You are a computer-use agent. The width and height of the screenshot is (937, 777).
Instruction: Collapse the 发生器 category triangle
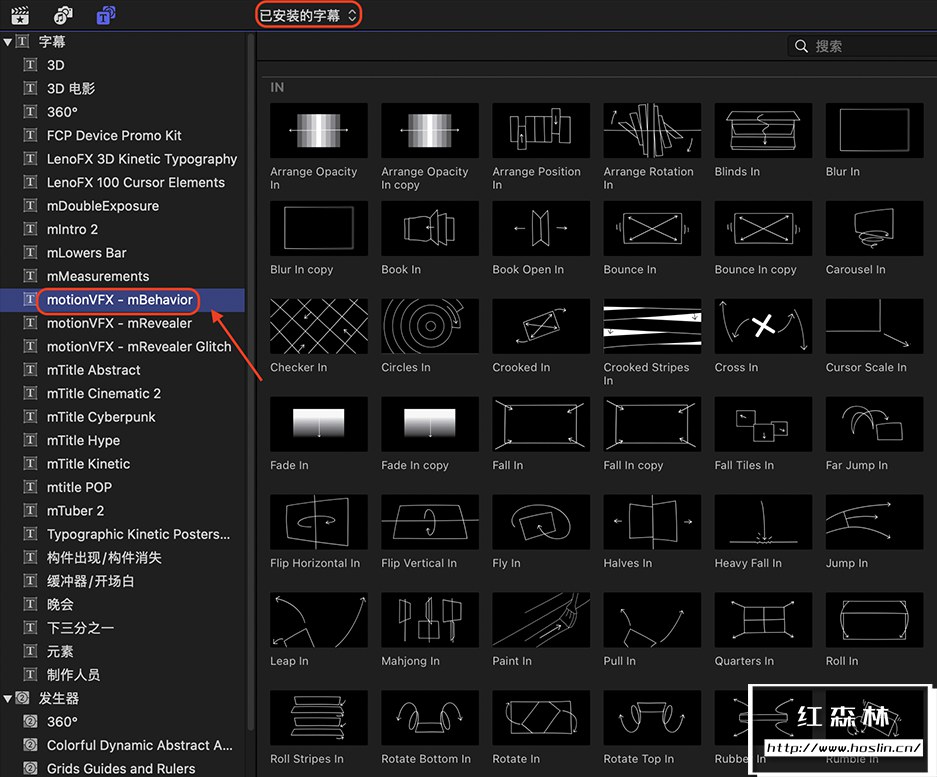[7, 698]
